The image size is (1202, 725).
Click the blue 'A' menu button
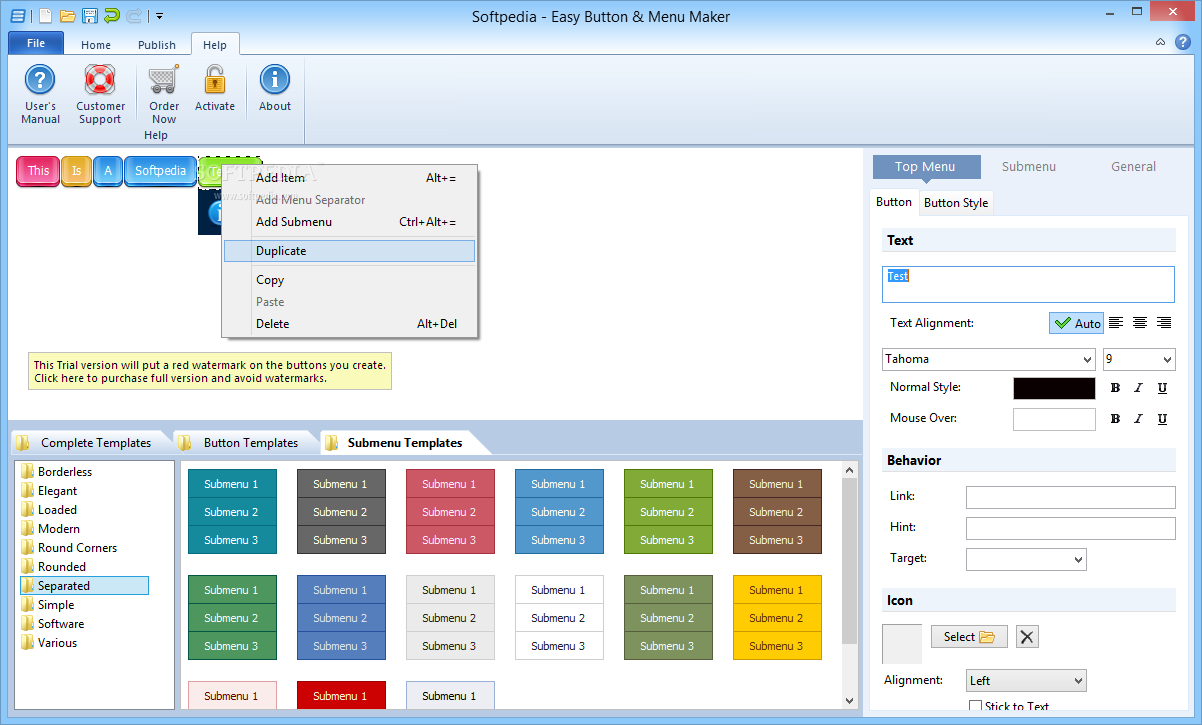pyautogui.click(x=108, y=171)
